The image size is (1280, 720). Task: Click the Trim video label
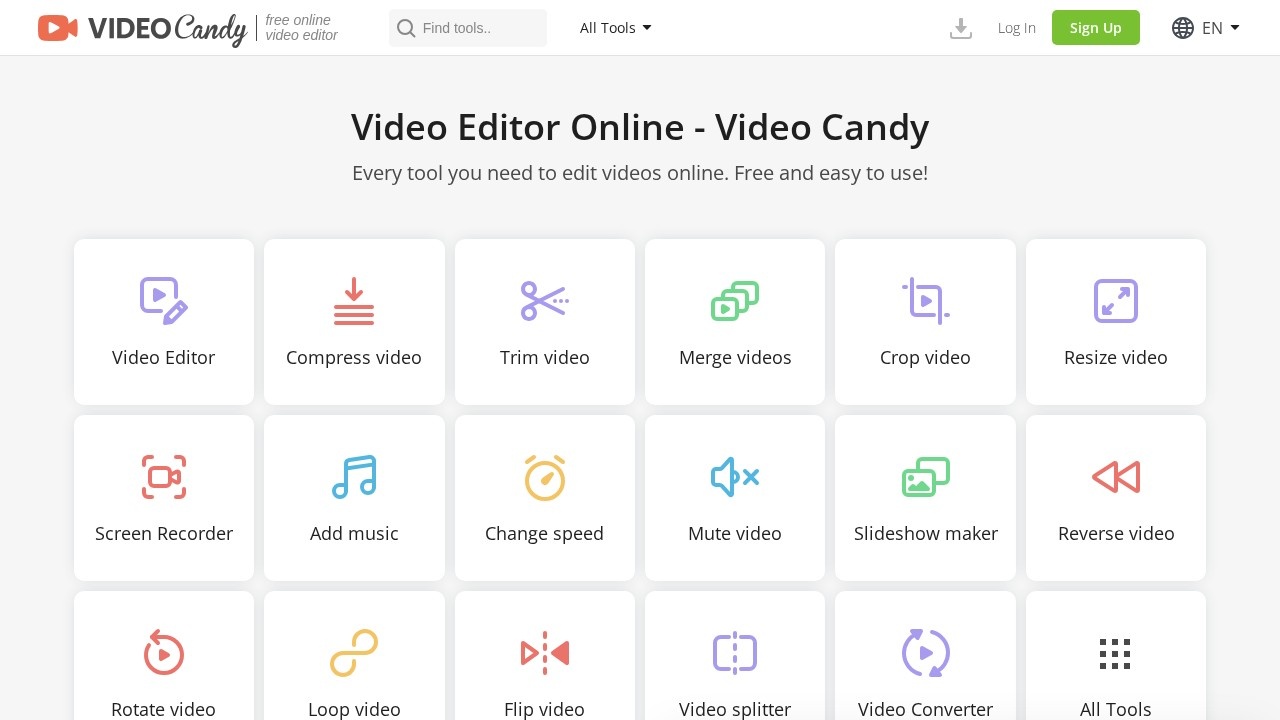click(x=545, y=357)
